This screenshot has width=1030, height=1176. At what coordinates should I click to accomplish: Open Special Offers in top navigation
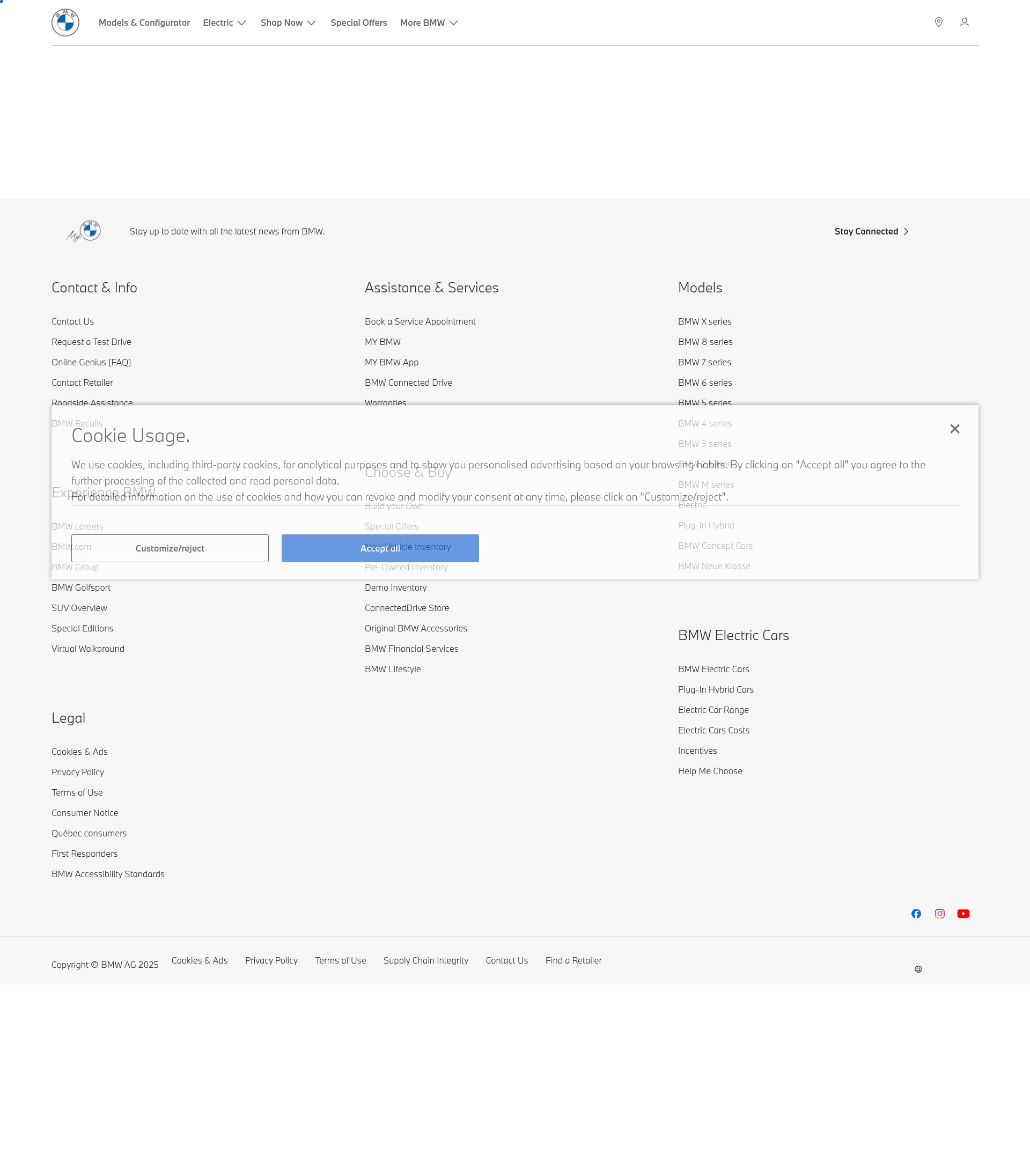[359, 23]
